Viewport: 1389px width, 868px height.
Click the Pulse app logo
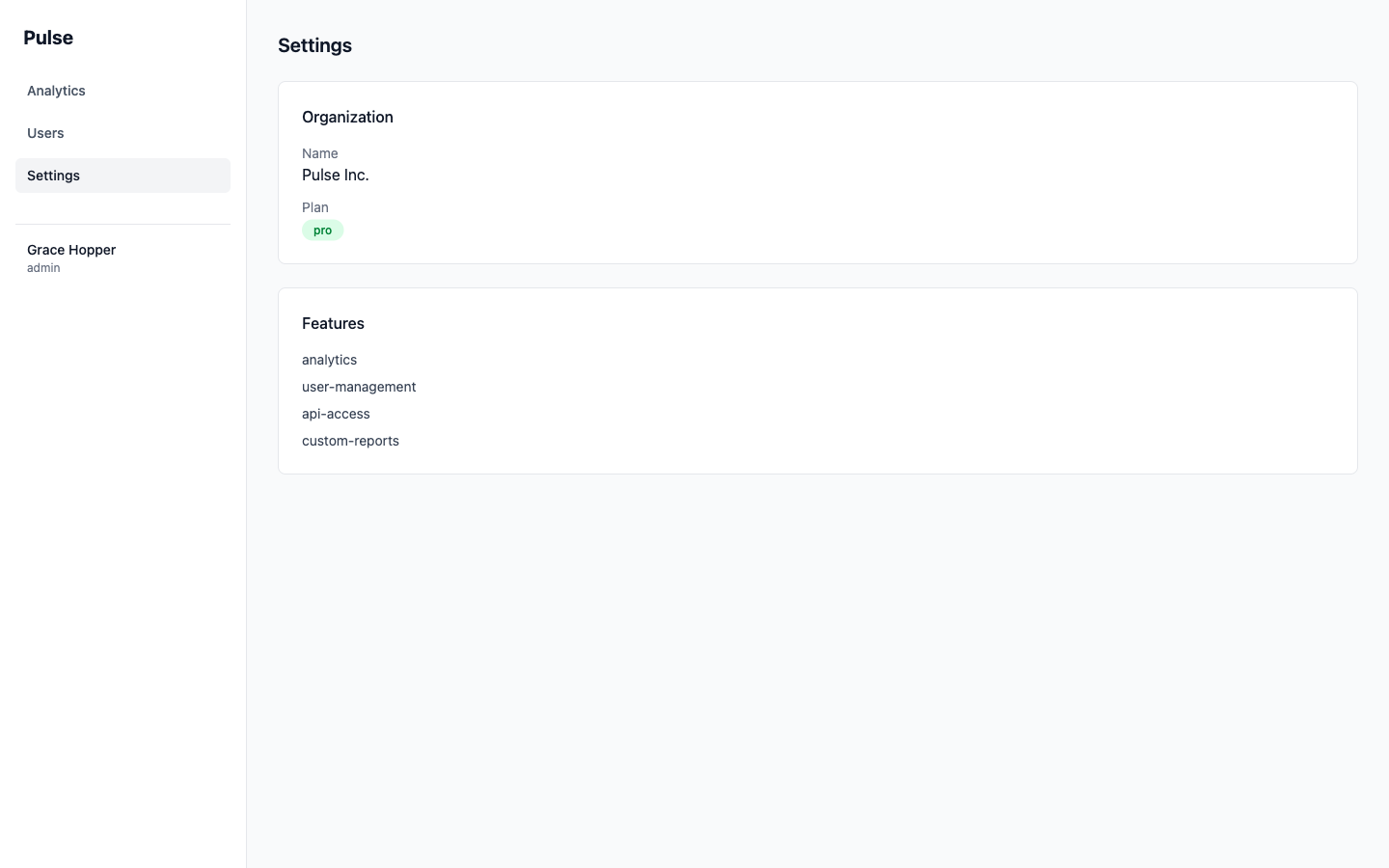(x=47, y=38)
